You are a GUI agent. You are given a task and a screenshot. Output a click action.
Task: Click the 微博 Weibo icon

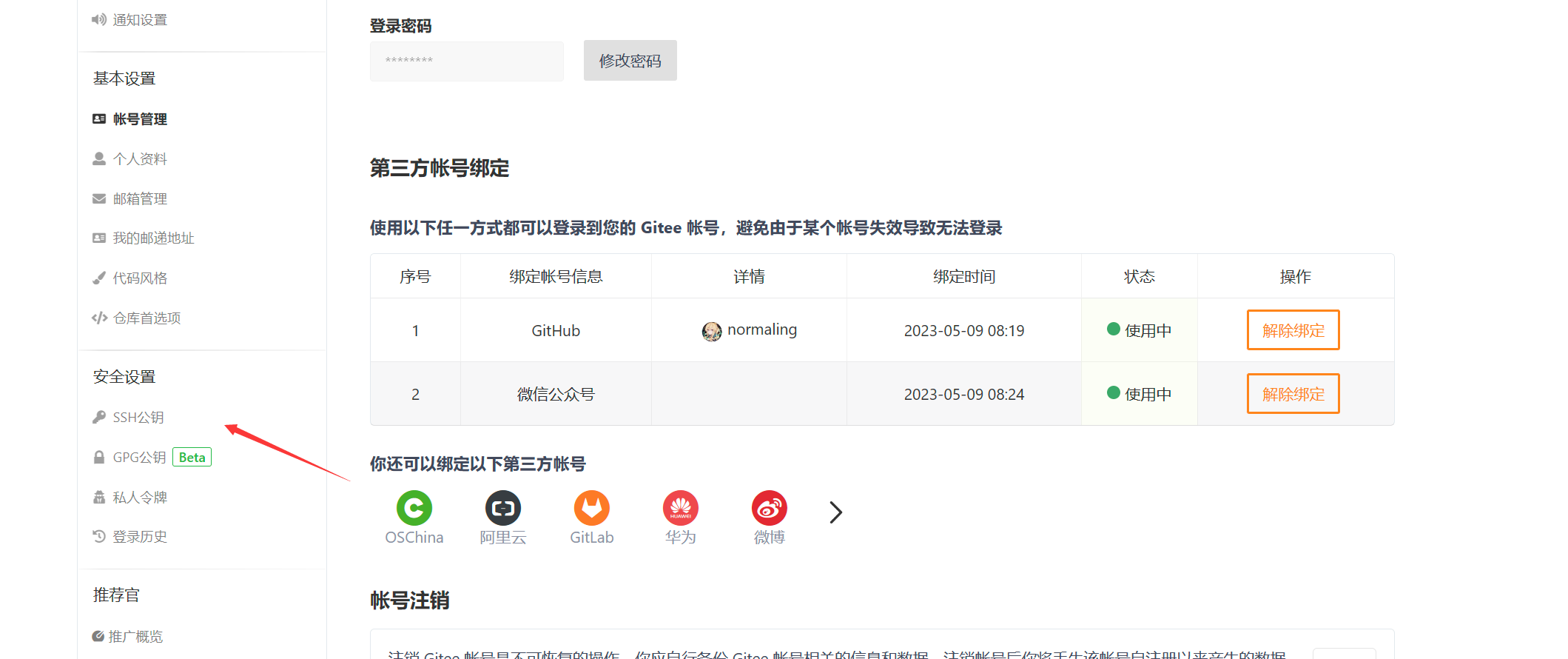click(x=770, y=508)
